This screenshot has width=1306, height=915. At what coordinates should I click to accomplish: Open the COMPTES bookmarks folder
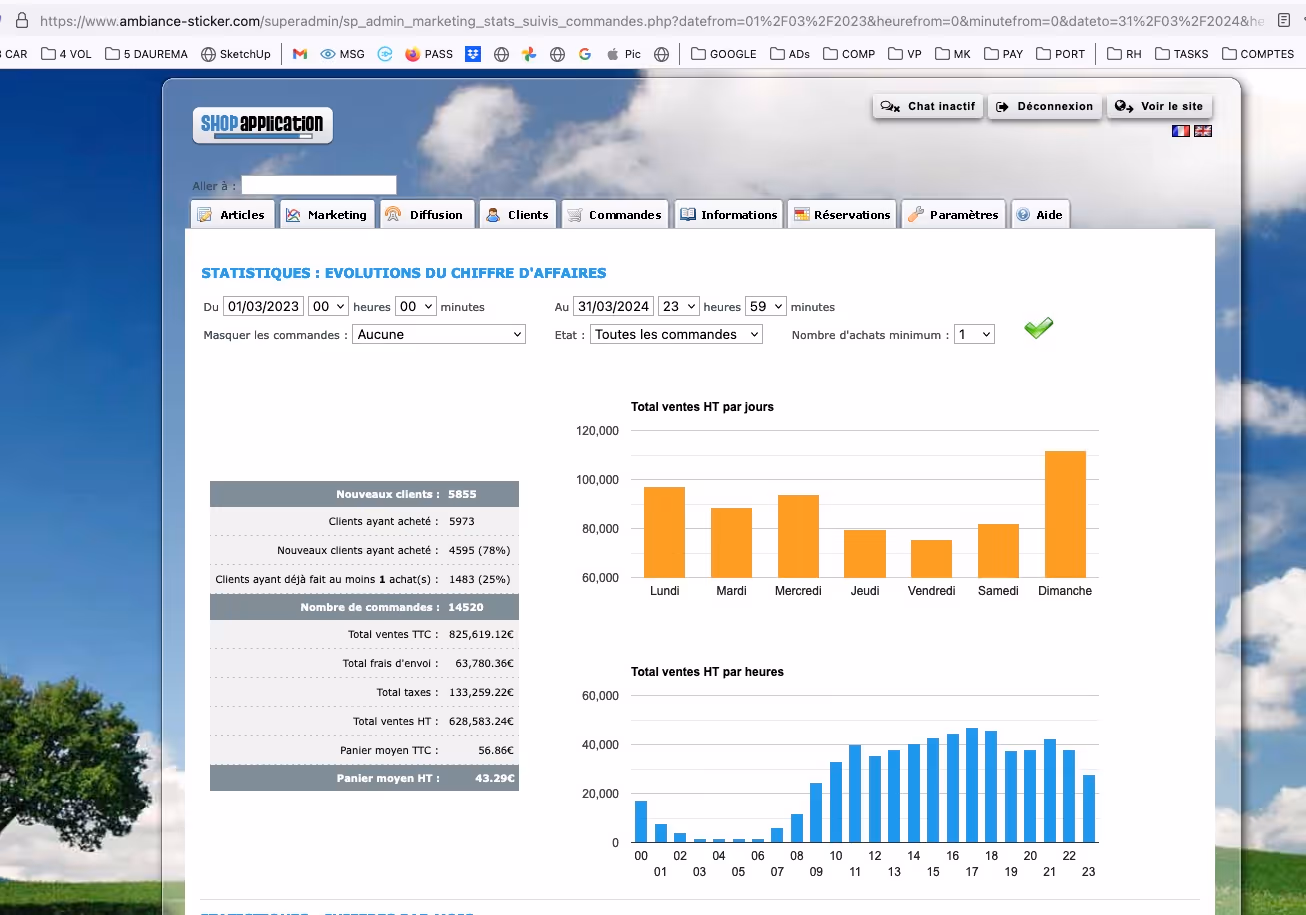pos(1258,54)
